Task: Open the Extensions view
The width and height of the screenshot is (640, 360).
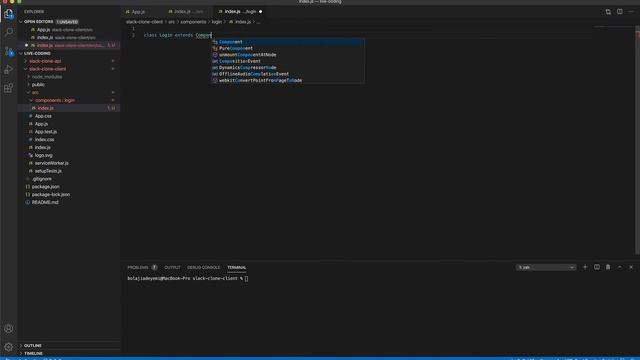Action: coord(9,88)
